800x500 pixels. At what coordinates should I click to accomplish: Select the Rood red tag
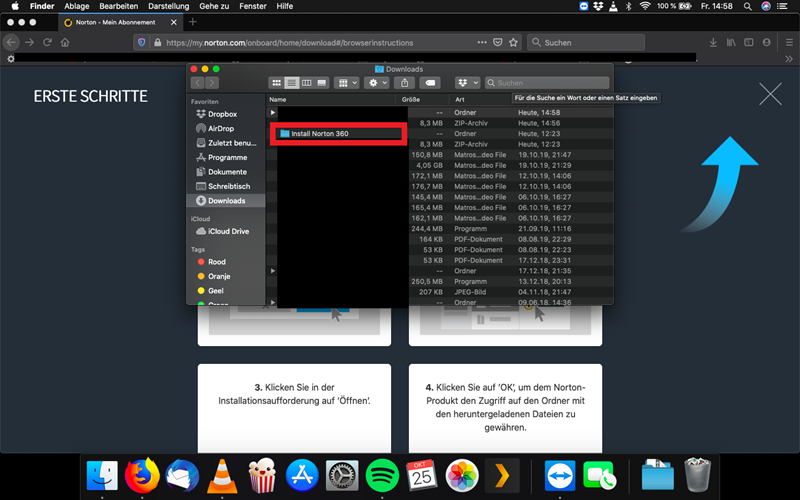click(212, 262)
